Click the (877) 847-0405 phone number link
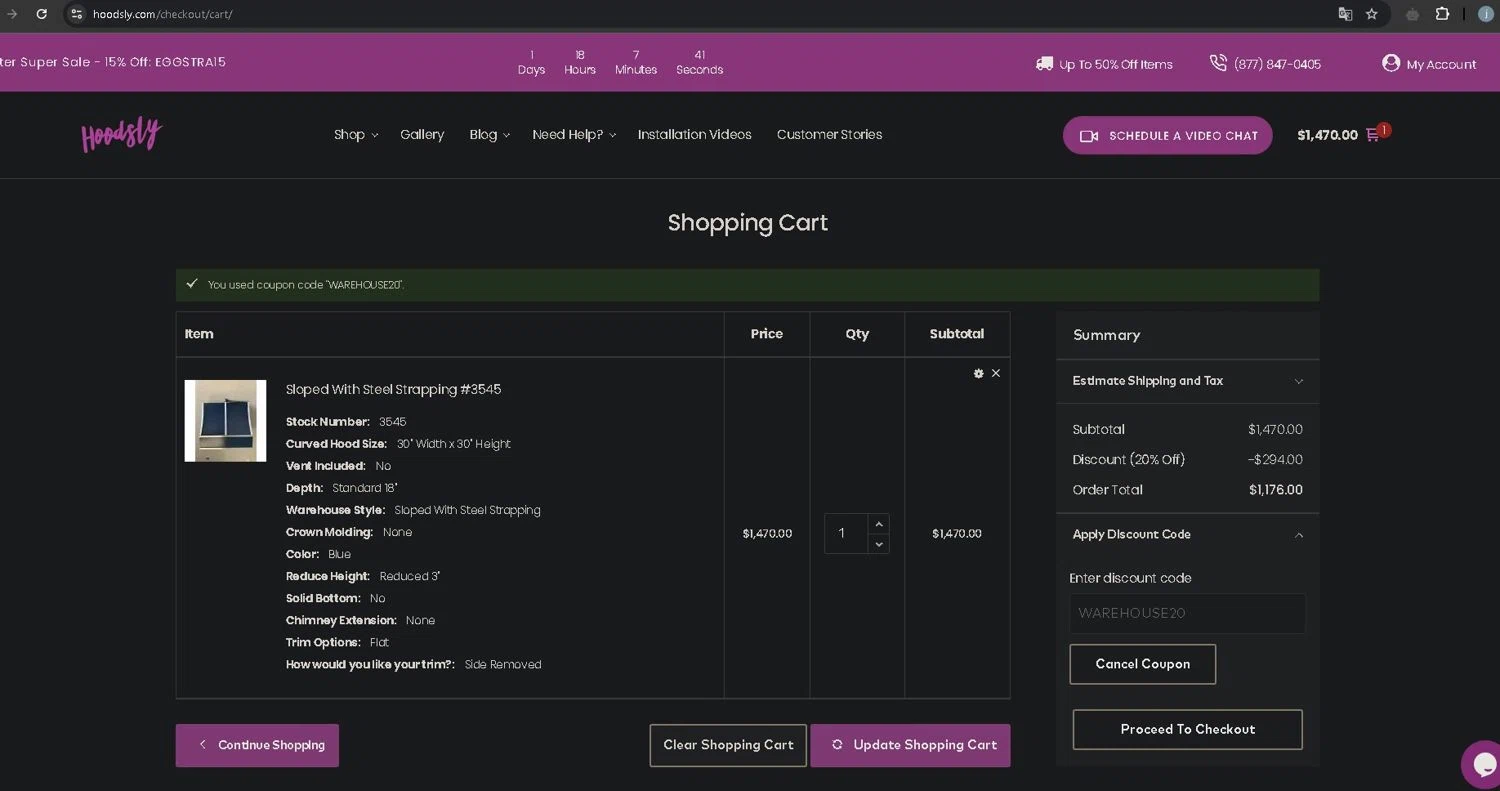 point(1277,64)
